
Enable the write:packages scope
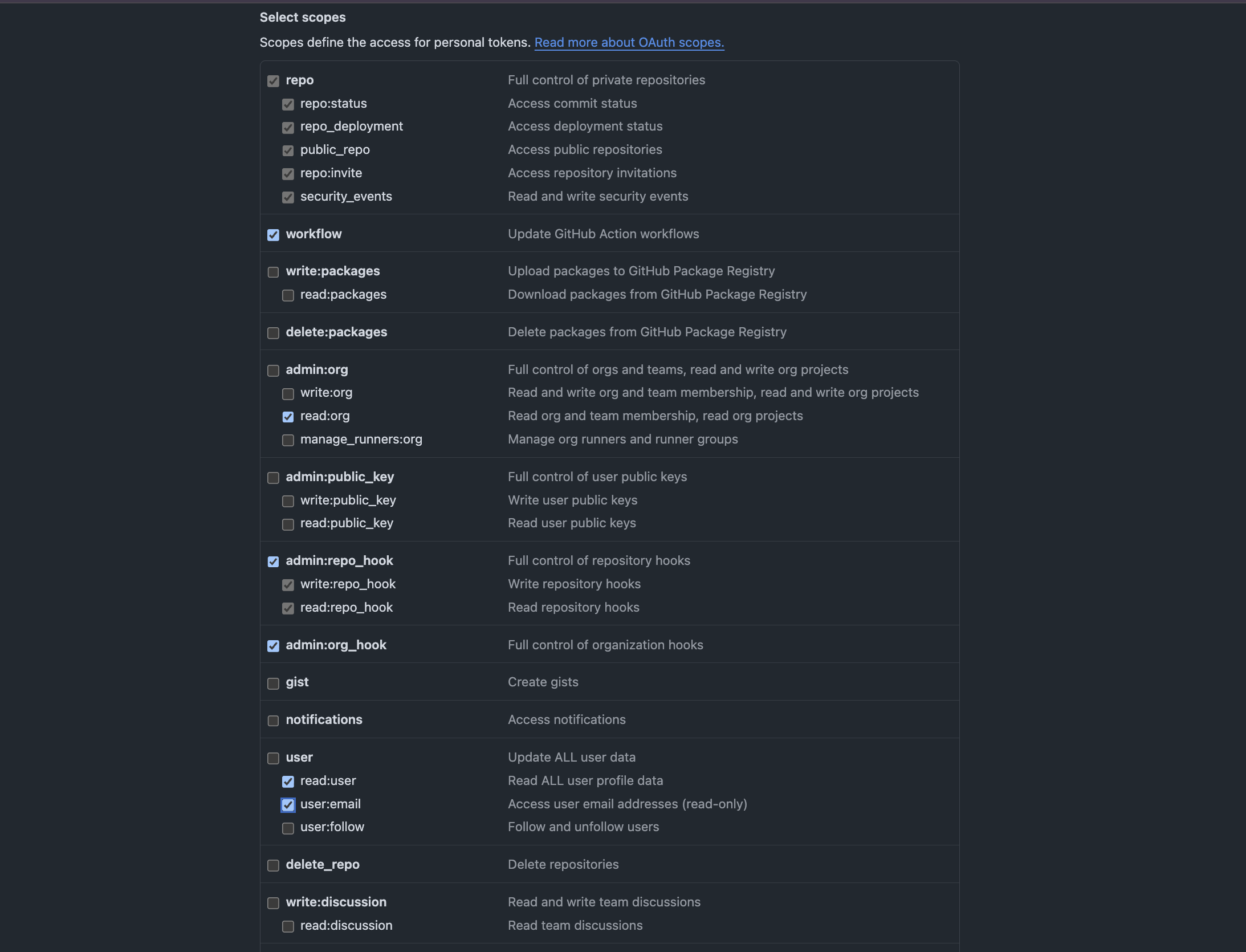click(x=274, y=272)
